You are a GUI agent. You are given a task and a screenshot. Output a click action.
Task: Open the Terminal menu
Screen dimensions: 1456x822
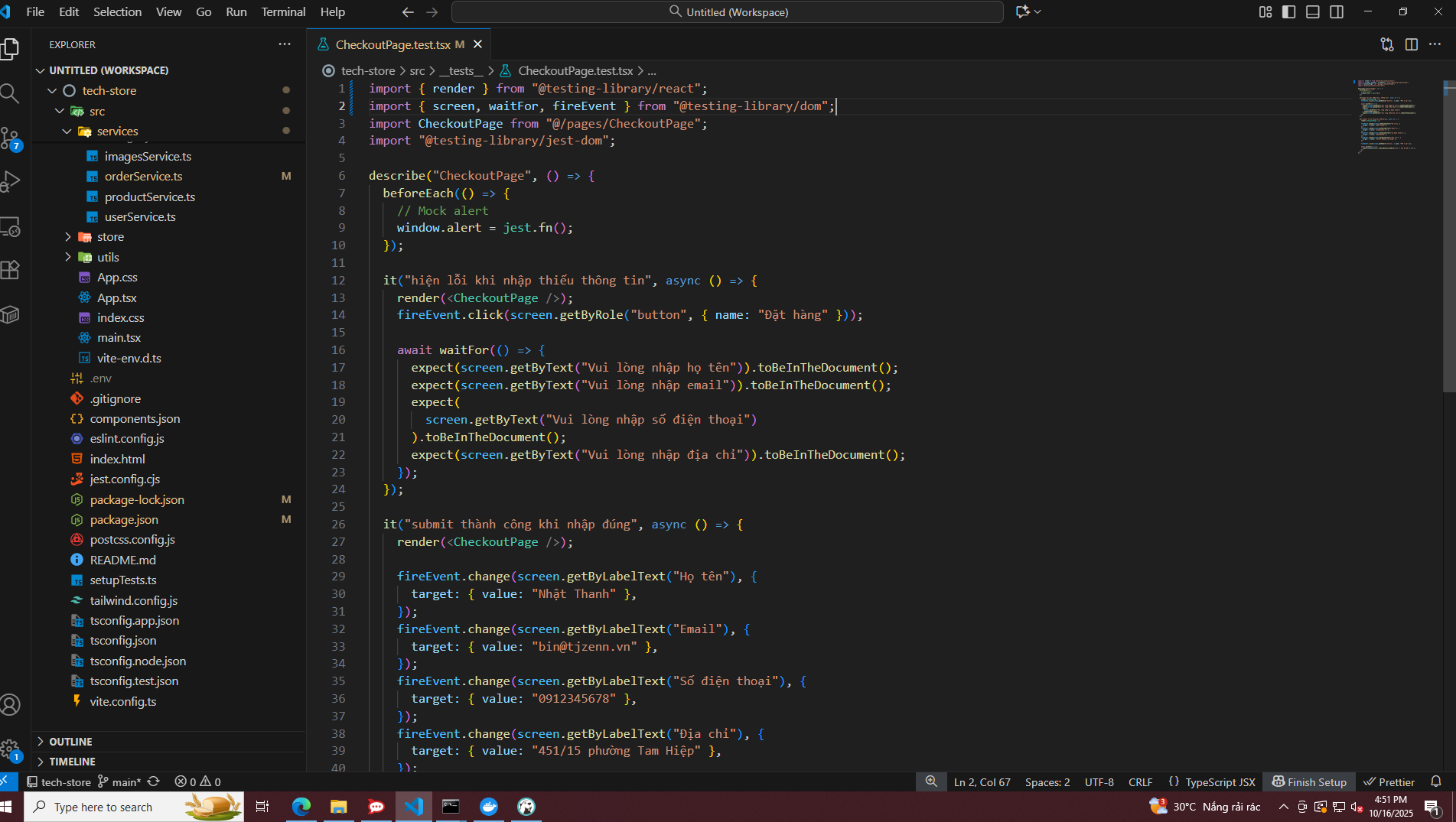(x=282, y=11)
